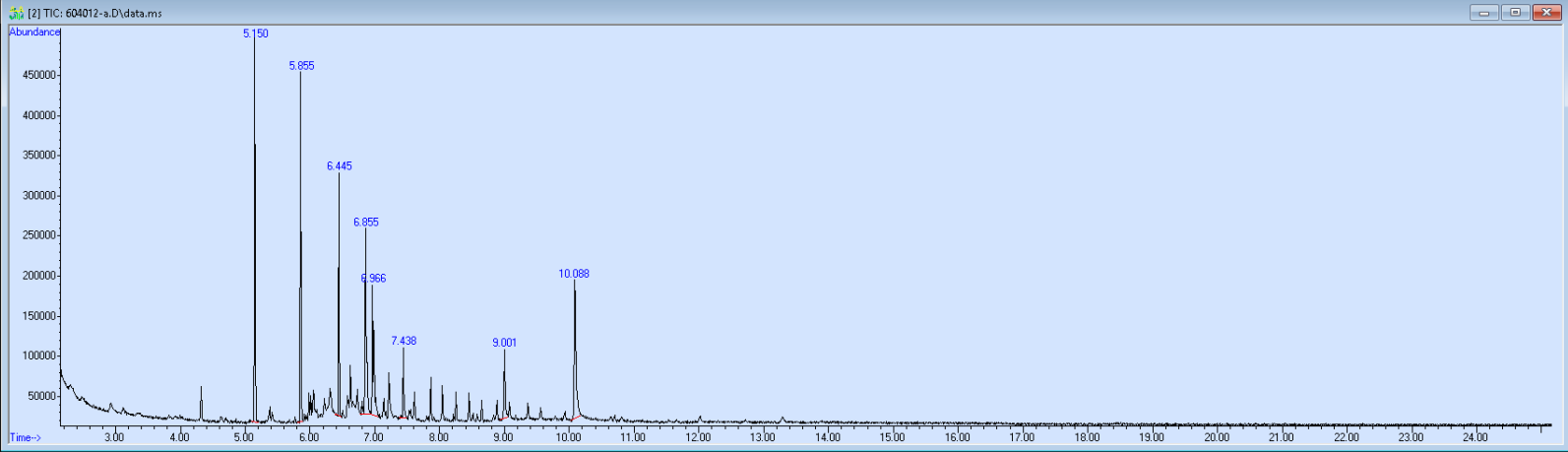1568x452 pixels.
Task: Click the TIC window chromatogram icon
Action: pyautogui.click(x=16, y=13)
